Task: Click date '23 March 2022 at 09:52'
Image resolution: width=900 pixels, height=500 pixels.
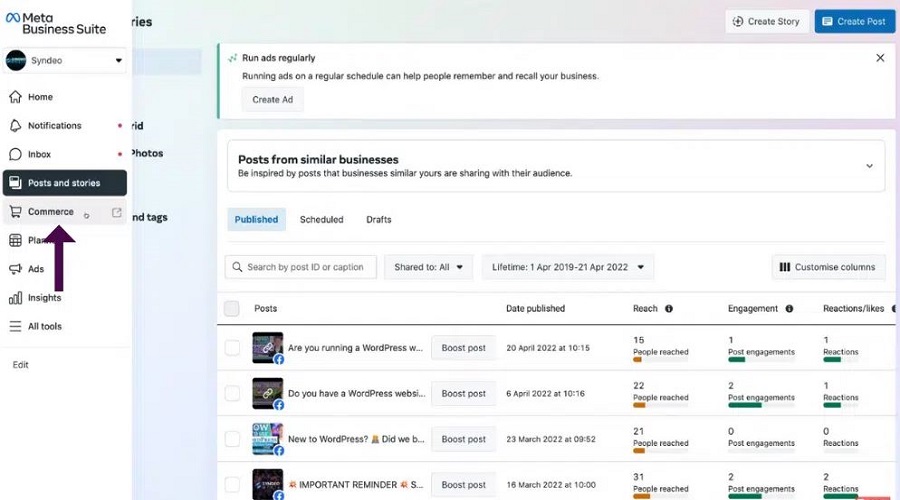Action: (550, 439)
